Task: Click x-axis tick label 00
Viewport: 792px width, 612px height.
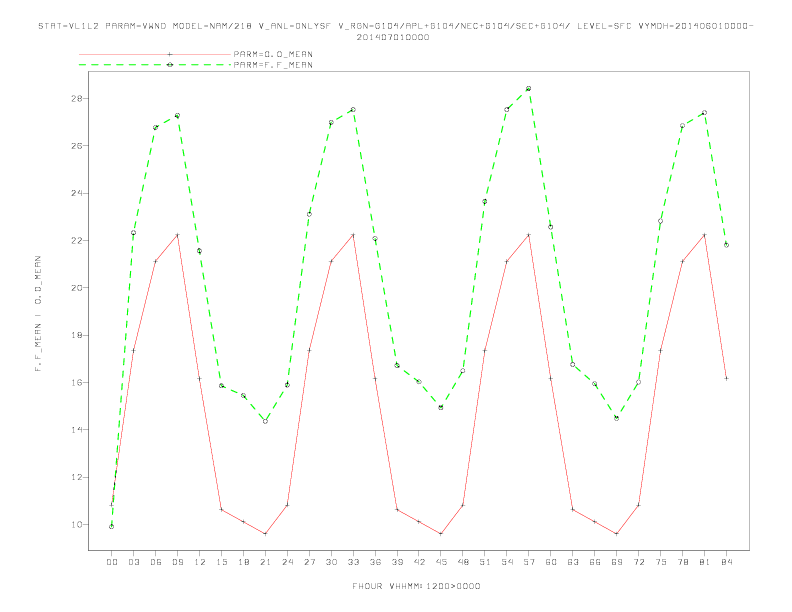Action: coord(112,562)
